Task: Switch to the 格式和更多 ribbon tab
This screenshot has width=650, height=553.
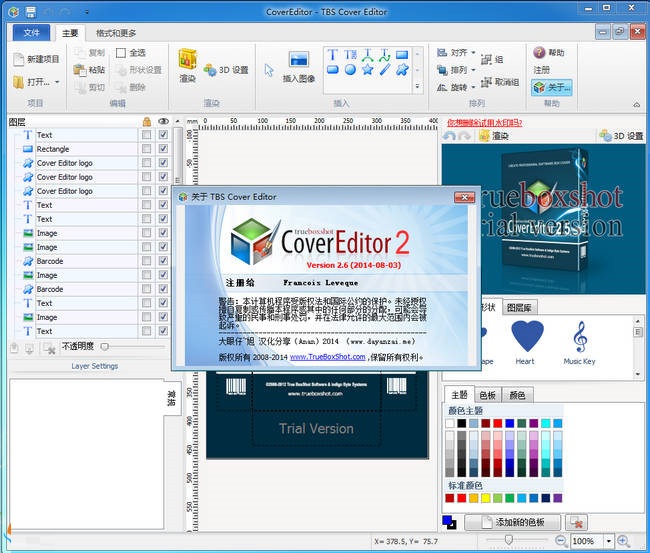Action: pos(117,32)
